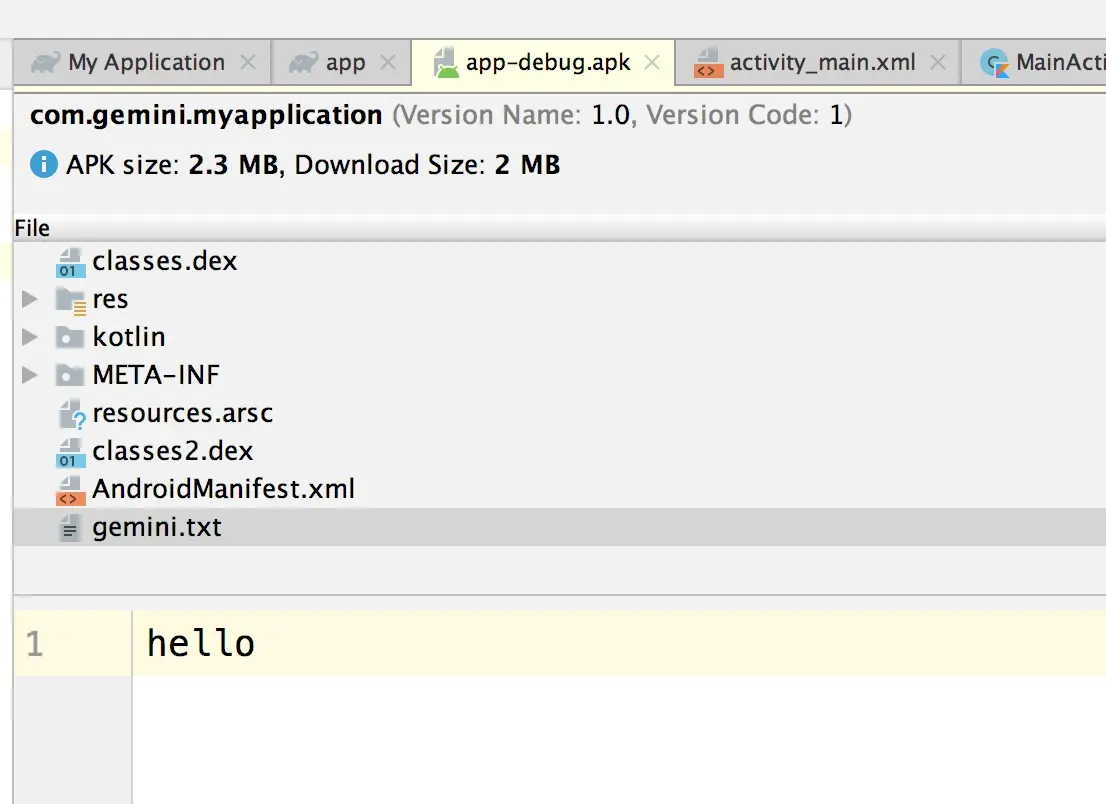The image size is (1106, 804).
Task: Click line number 1 in preview gutter
Action: pos(35,644)
